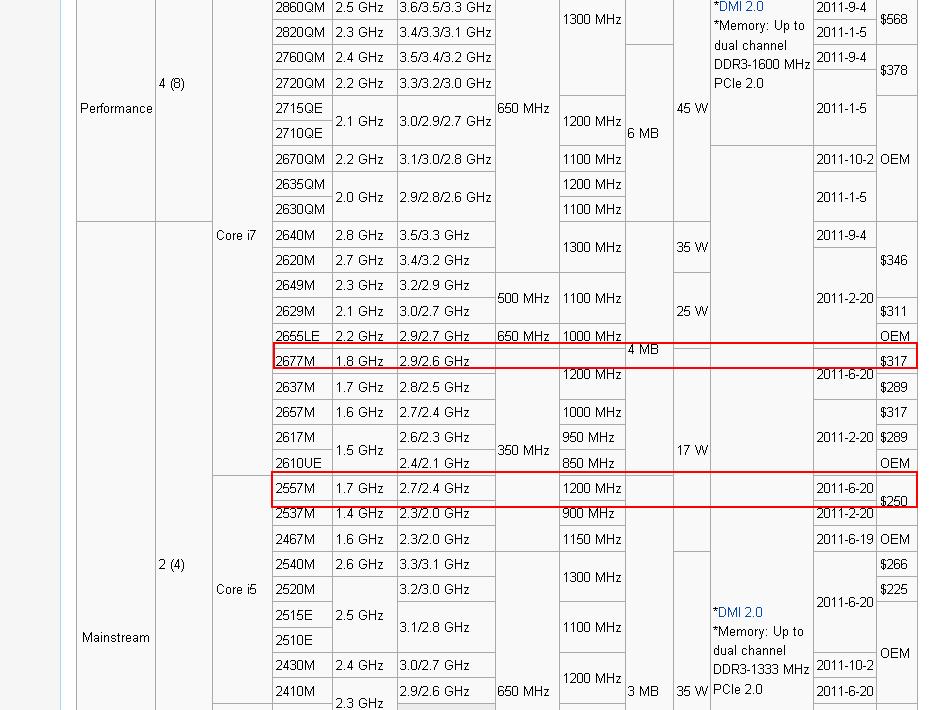Select the 2467M model cell
Screen dimensions: 935x710
[302, 539]
